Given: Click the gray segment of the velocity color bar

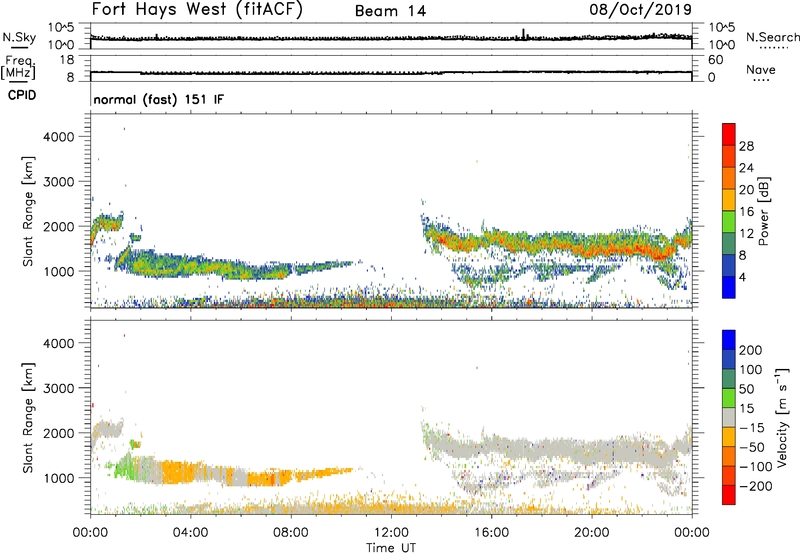Looking at the screenshot, I should tap(729, 418).
